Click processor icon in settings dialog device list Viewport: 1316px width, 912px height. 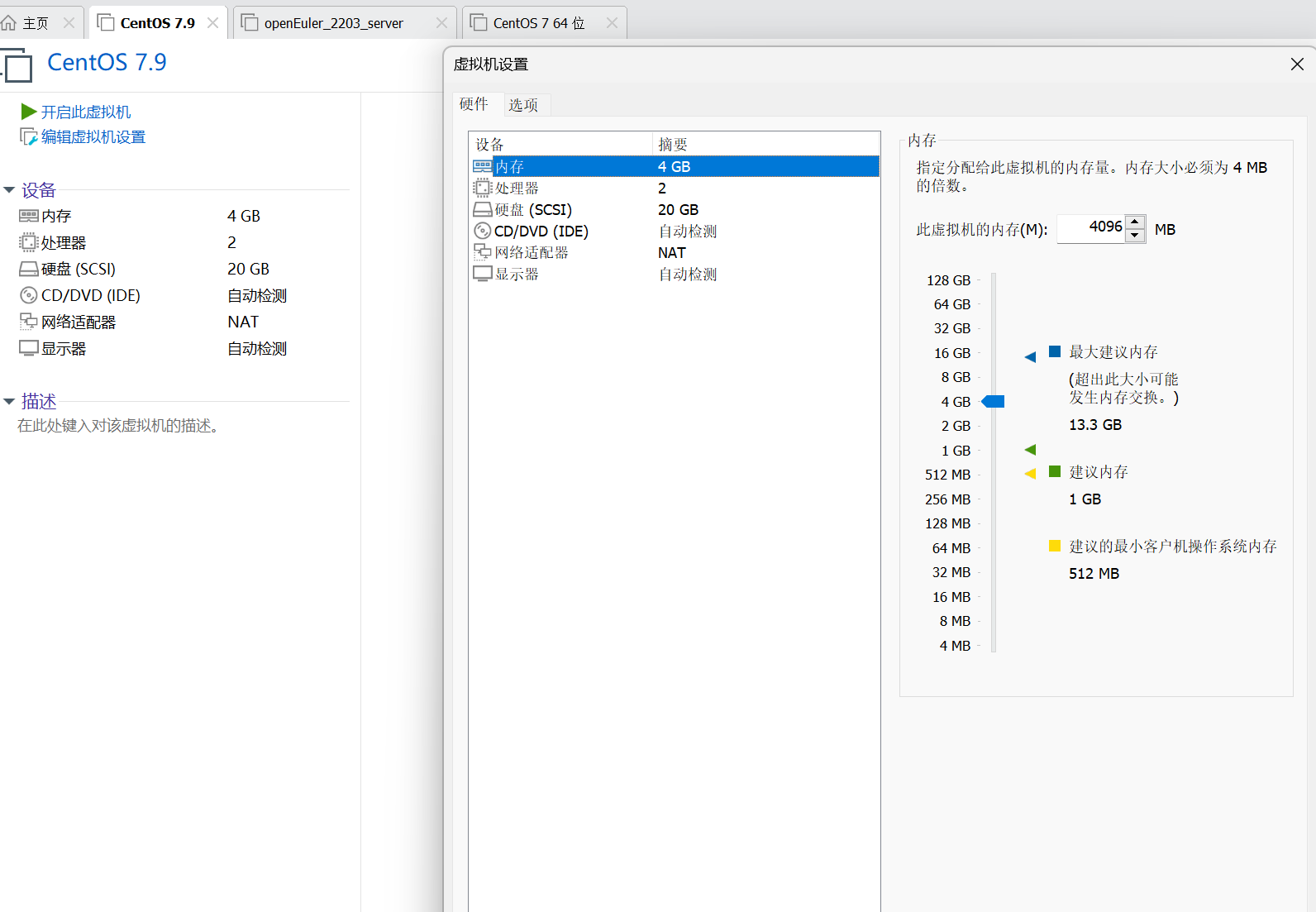(x=482, y=188)
